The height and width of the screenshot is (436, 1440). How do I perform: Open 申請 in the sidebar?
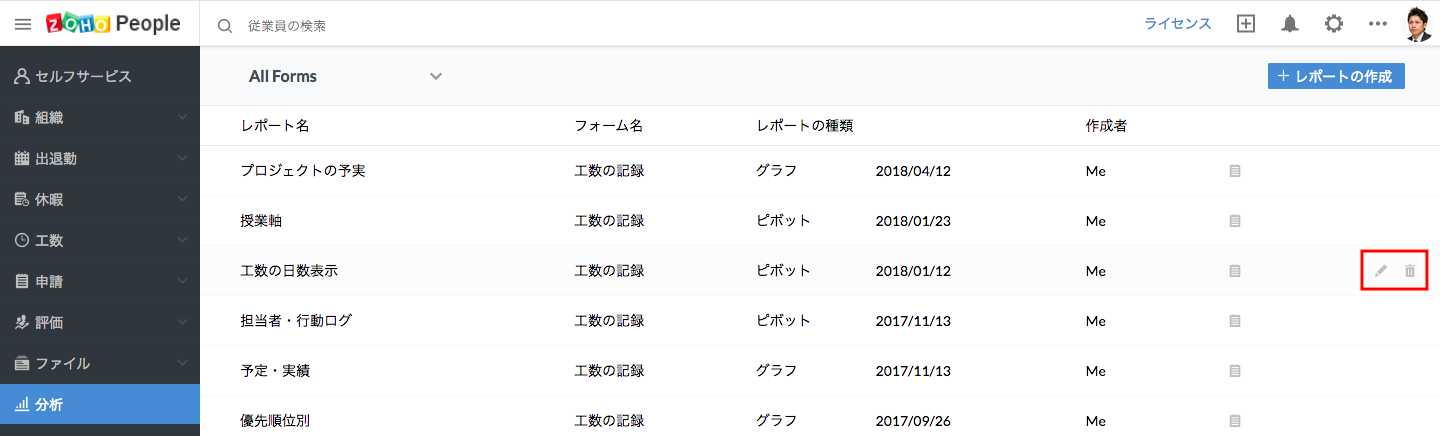point(100,281)
